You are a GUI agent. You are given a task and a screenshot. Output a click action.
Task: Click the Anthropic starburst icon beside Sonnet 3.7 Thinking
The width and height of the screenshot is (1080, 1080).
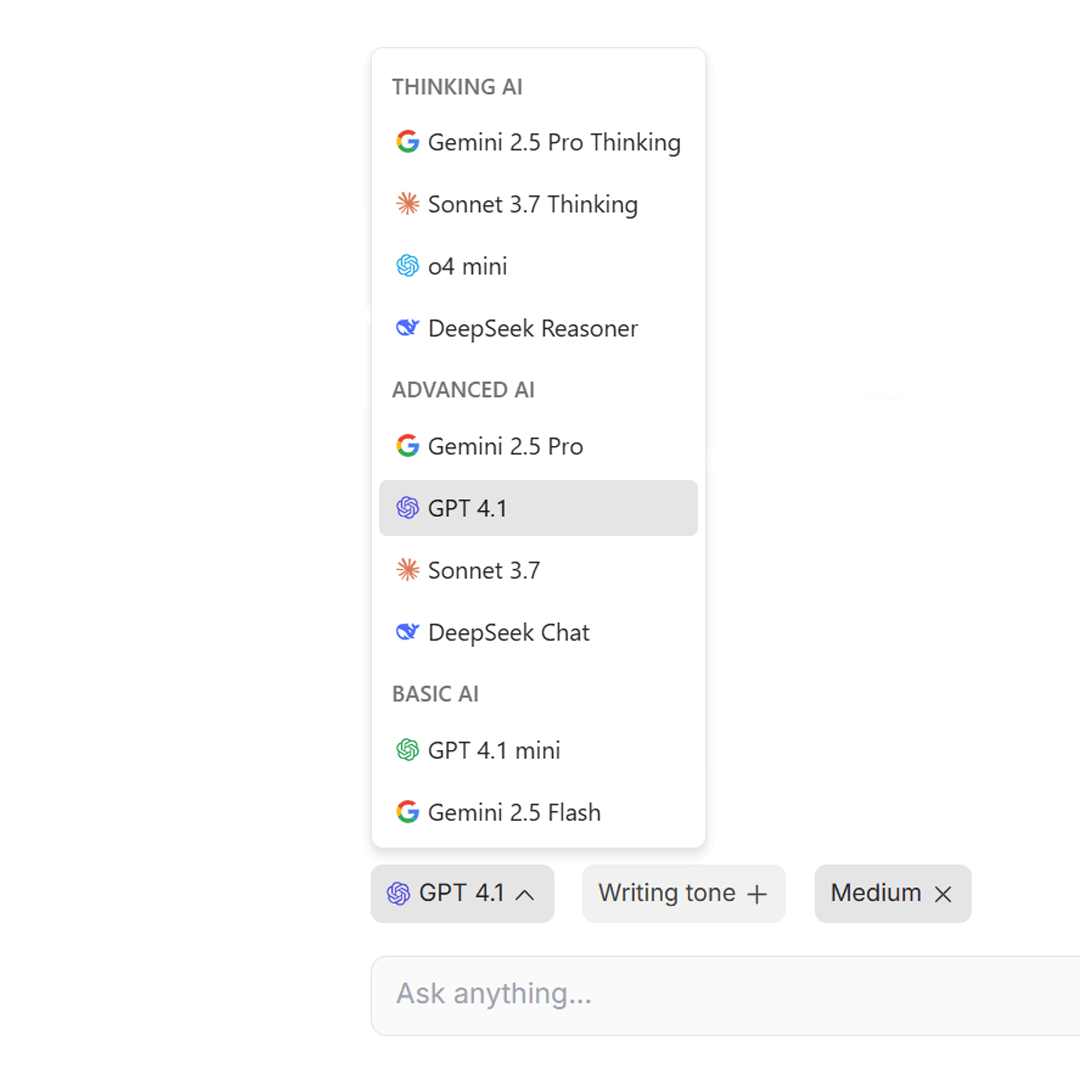(407, 204)
